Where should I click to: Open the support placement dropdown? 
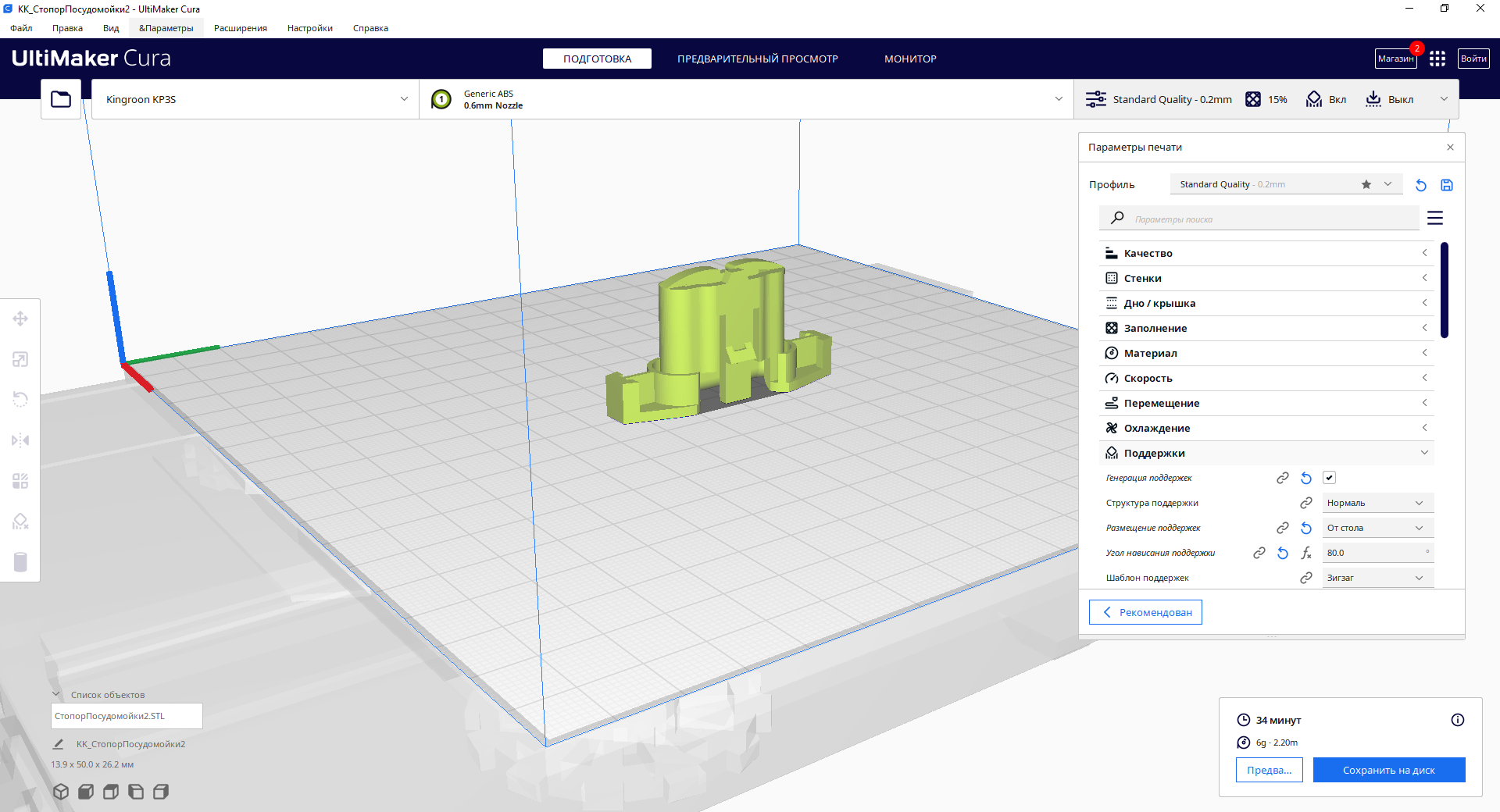[1377, 528]
